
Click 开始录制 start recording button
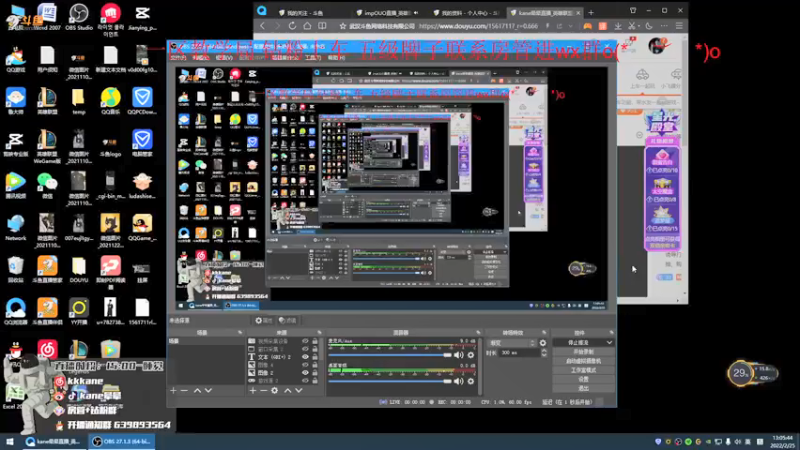click(583, 352)
